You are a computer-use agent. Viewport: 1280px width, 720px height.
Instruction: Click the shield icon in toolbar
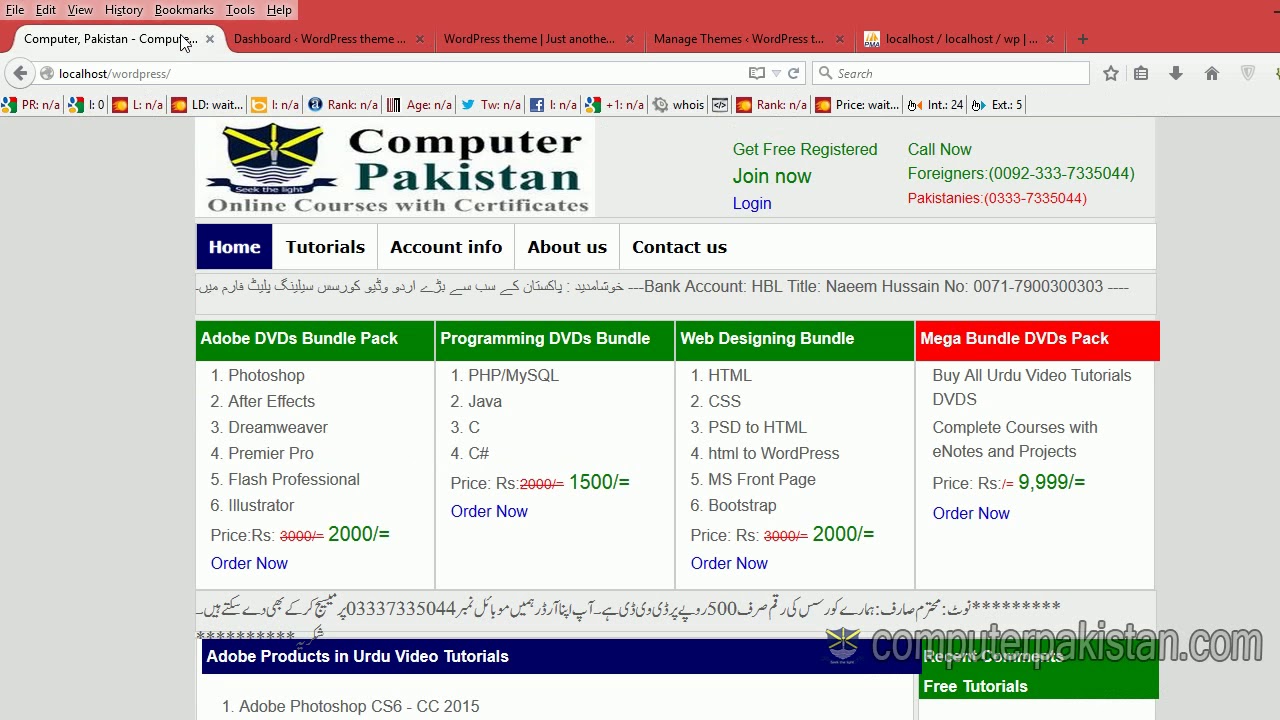tap(1248, 73)
